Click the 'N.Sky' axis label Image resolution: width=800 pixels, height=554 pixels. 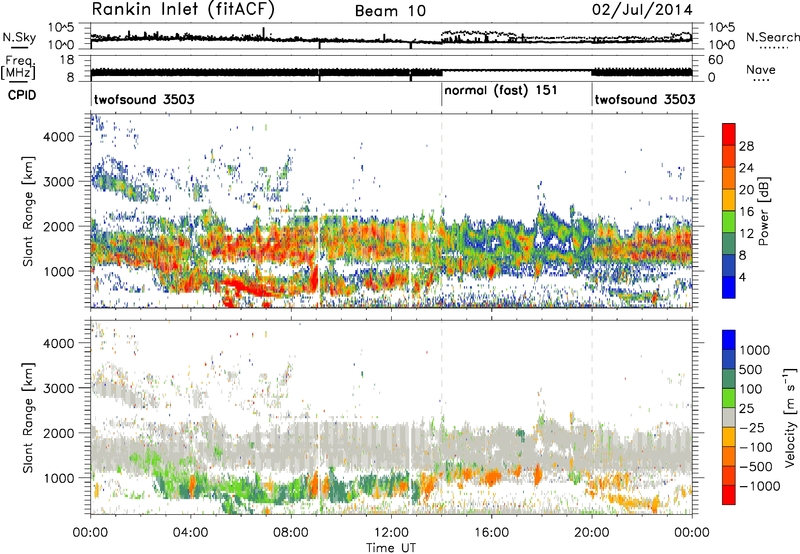click(19, 37)
